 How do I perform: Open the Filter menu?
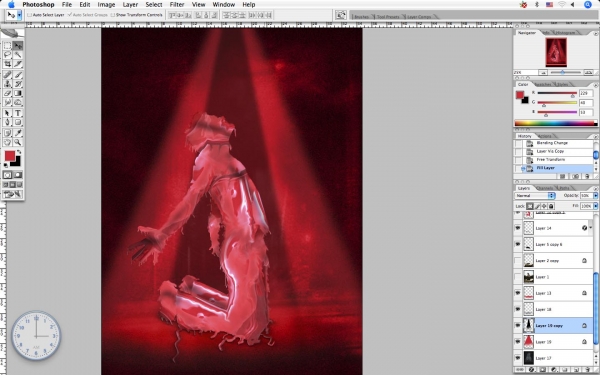coord(177,5)
